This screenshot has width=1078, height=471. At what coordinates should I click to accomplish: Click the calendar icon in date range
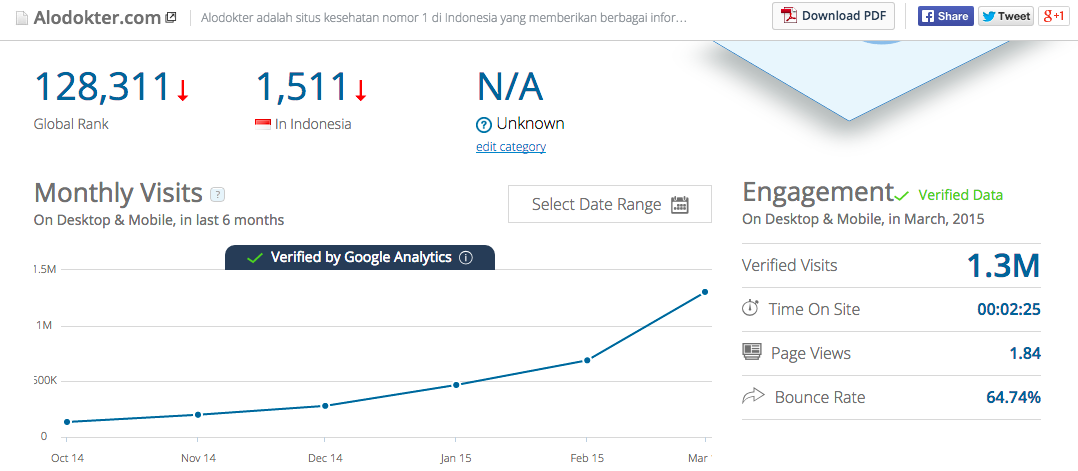[680, 205]
